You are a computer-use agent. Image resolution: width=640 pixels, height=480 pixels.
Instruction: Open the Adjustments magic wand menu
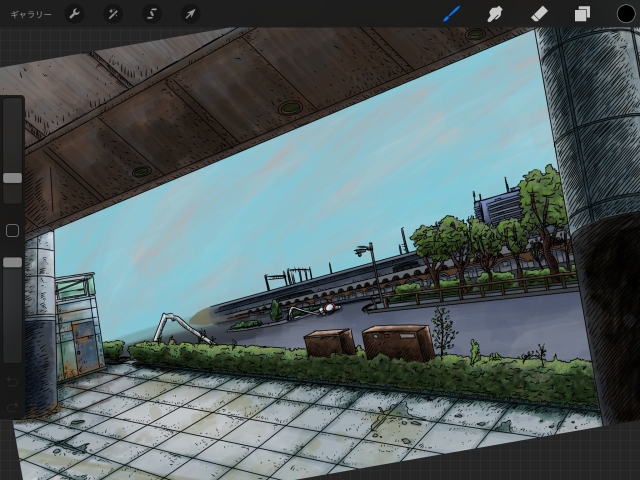click(x=113, y=14)
